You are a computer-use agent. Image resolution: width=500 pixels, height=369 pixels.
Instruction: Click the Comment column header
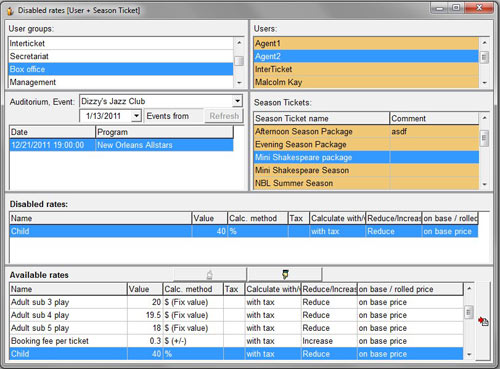click(434, 119)
